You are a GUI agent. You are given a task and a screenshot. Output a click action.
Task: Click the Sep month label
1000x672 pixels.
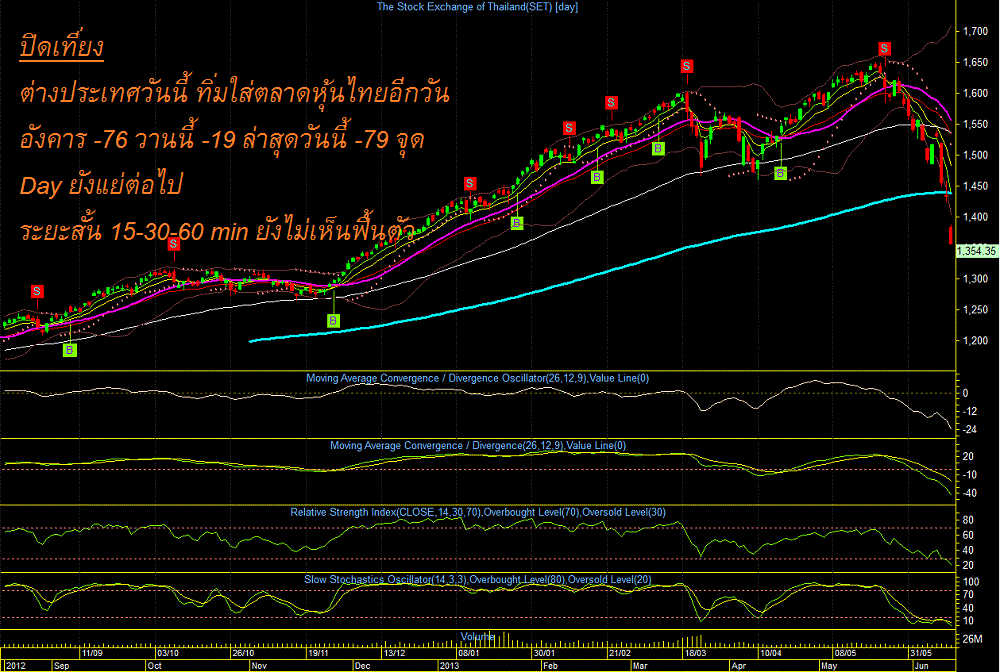coord(62,666)
